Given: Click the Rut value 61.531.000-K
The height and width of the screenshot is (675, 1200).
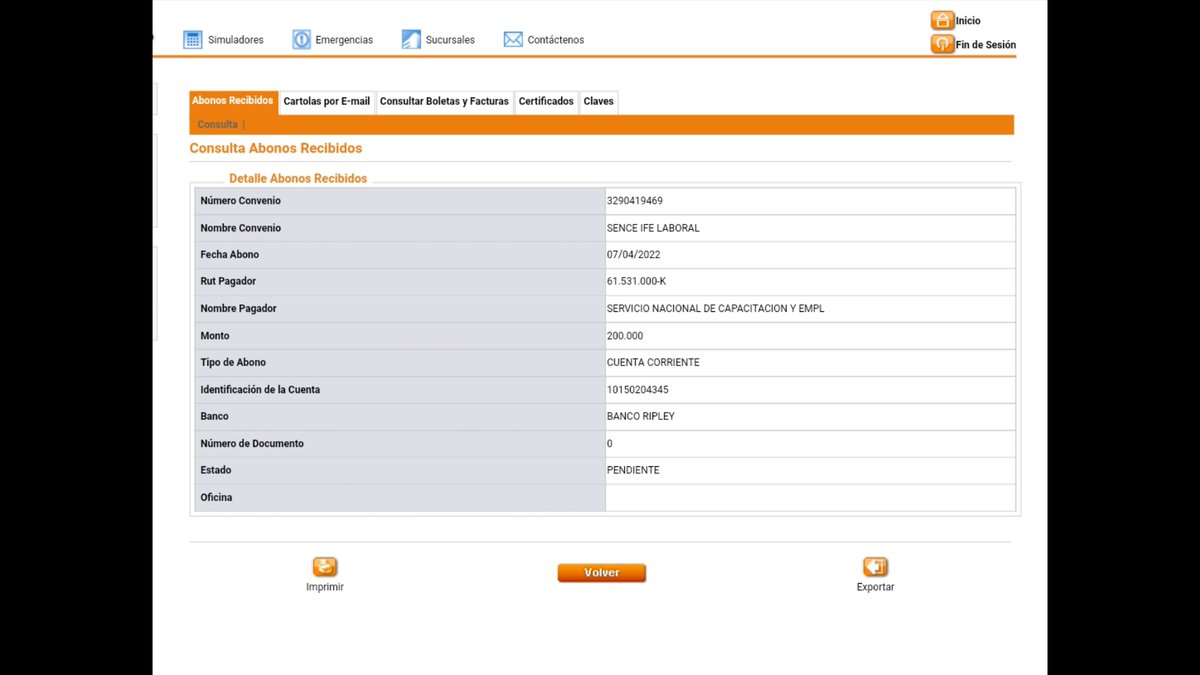Looking at the screenshot, I should [x=636, y=282].
